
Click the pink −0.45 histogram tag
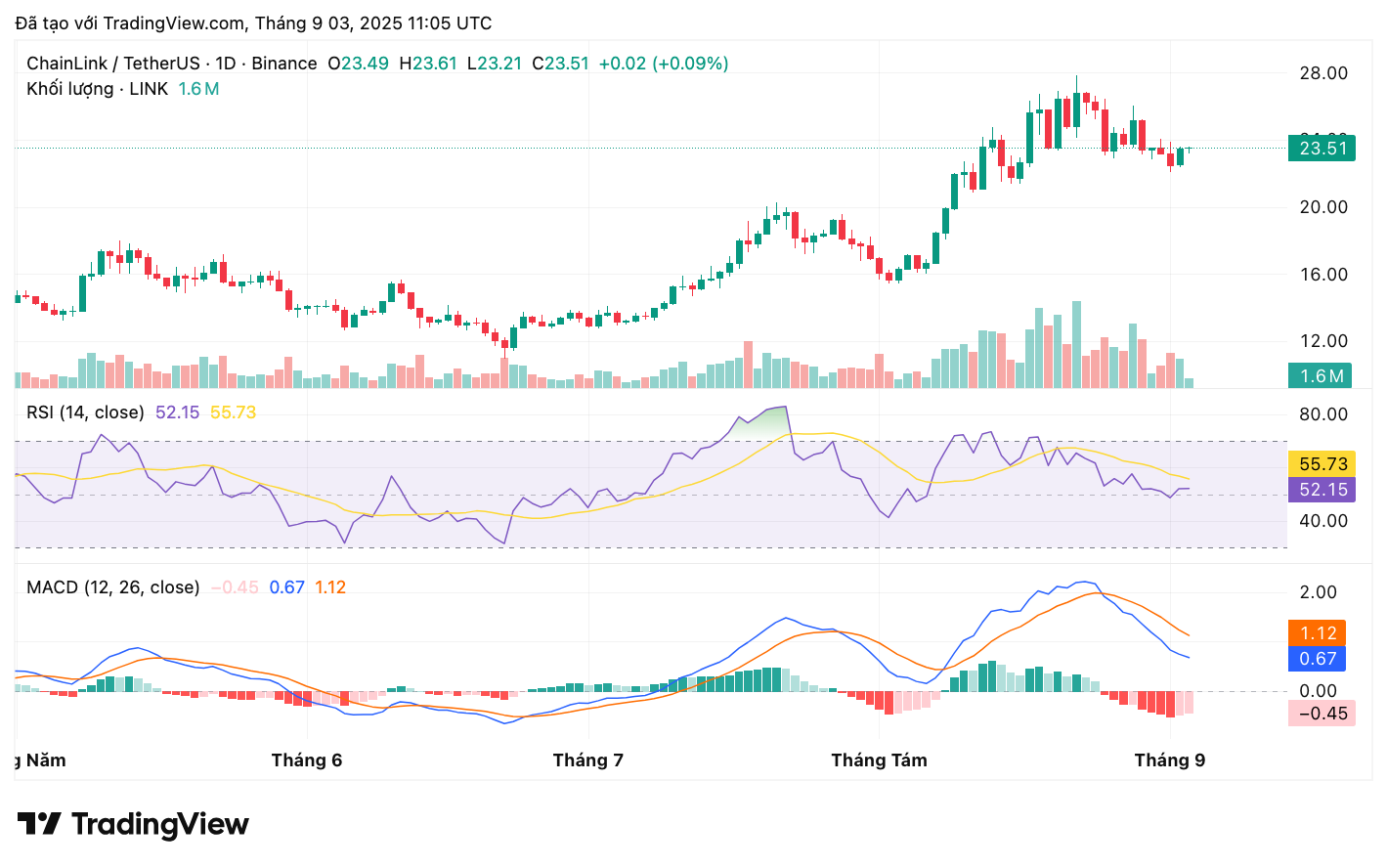pos(1322,714)
